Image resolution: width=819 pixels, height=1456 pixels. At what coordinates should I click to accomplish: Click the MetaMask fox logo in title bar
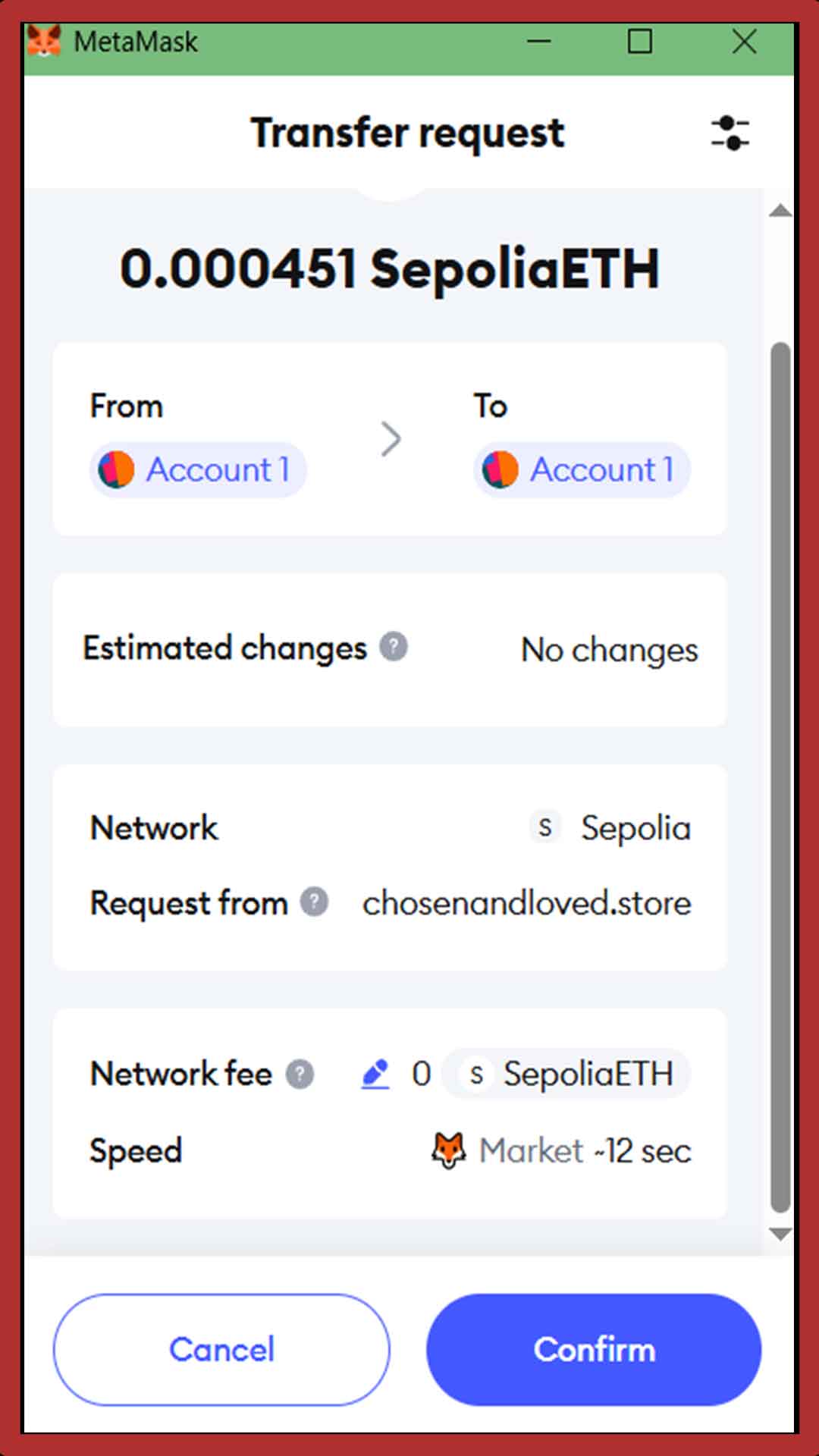(44, 41)
